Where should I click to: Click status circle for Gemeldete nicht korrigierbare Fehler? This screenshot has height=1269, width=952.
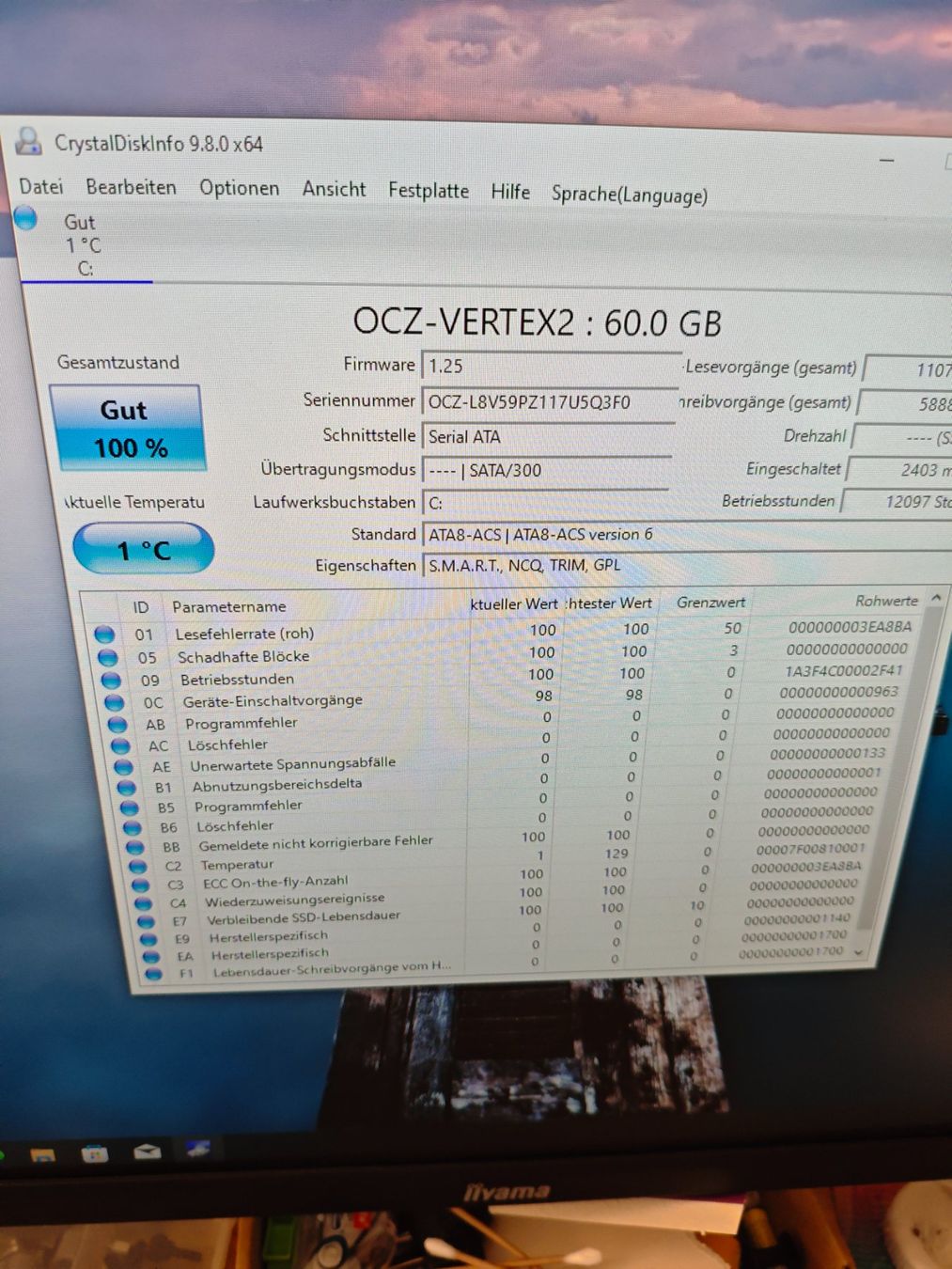[x=135, y=848]
